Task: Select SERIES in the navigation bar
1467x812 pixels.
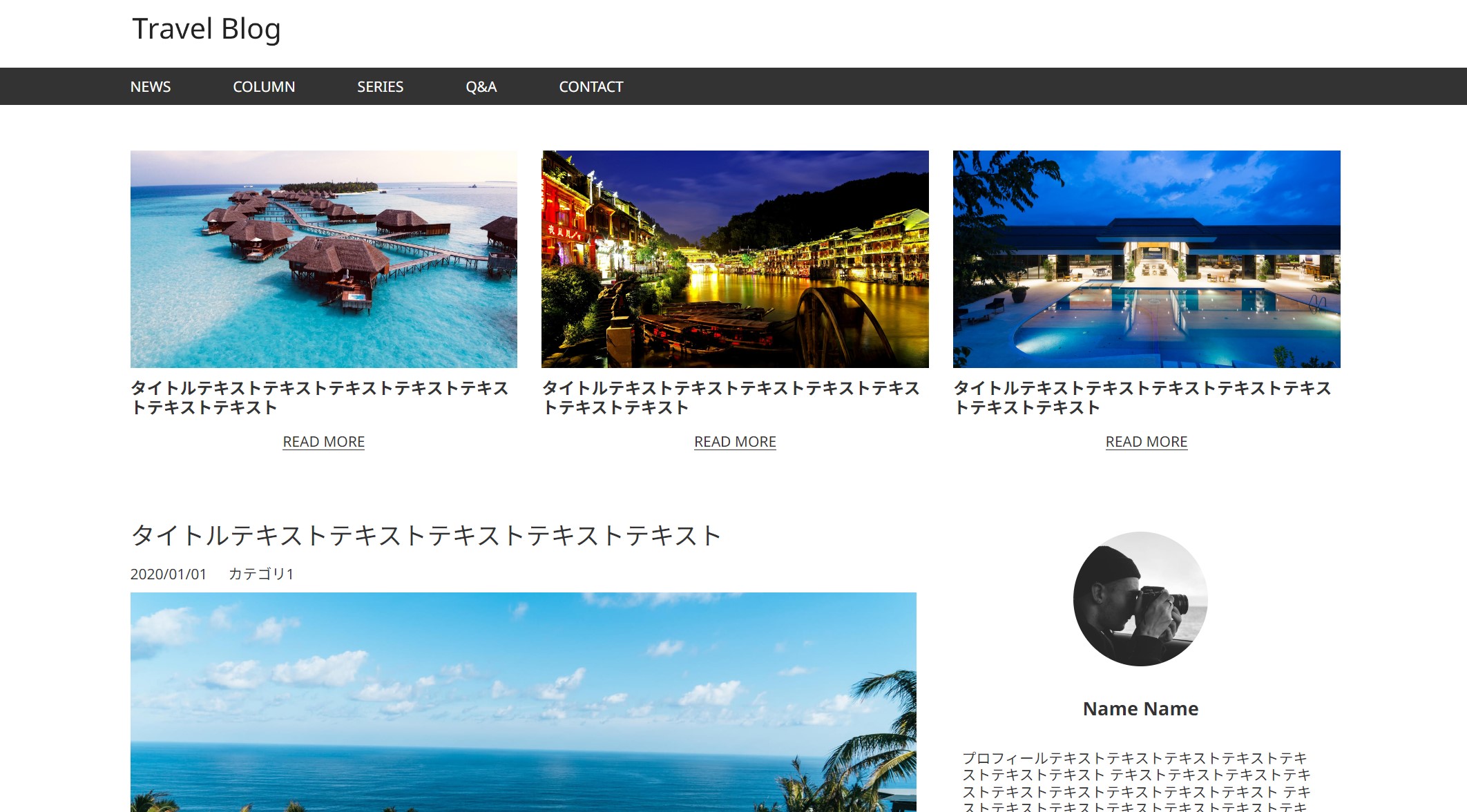Action: tap(380, 87)
